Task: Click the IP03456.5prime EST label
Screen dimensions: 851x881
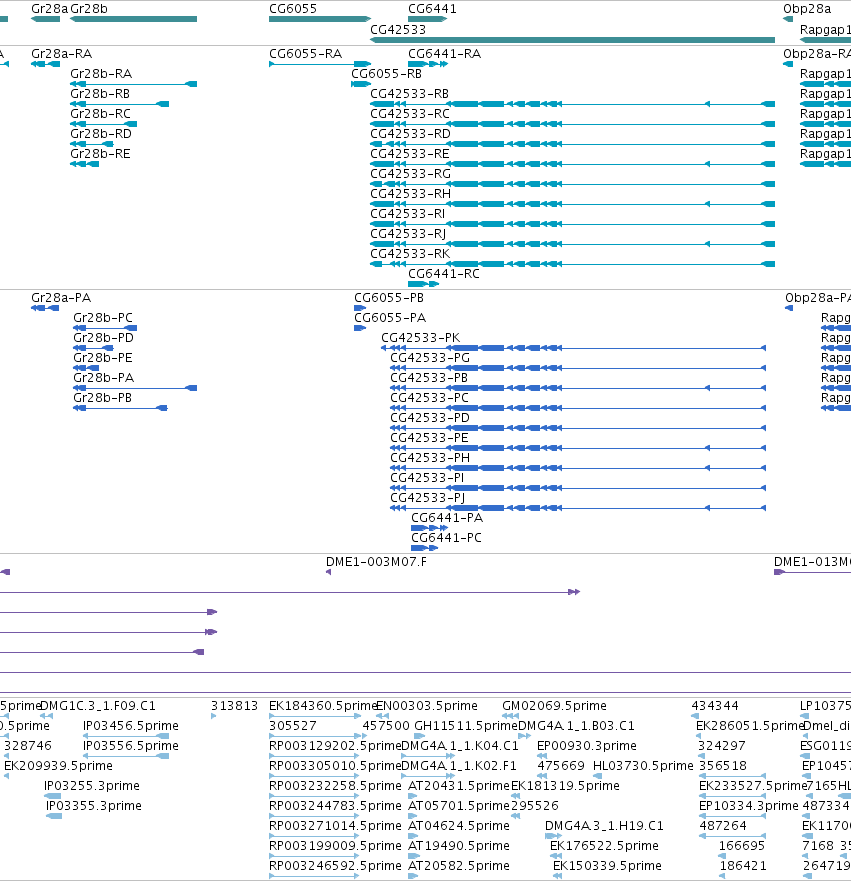Action: pos(131,726)
